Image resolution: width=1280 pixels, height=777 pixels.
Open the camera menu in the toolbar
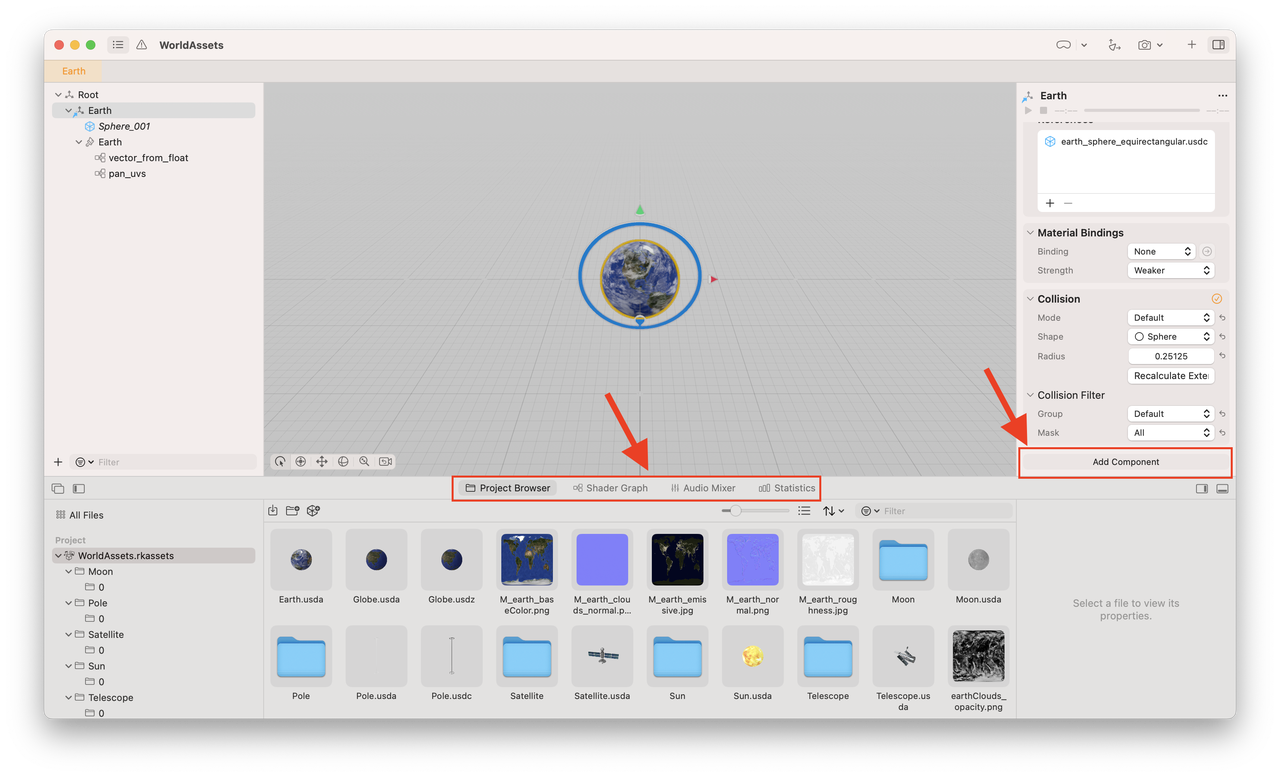[x=1150, y=45]
